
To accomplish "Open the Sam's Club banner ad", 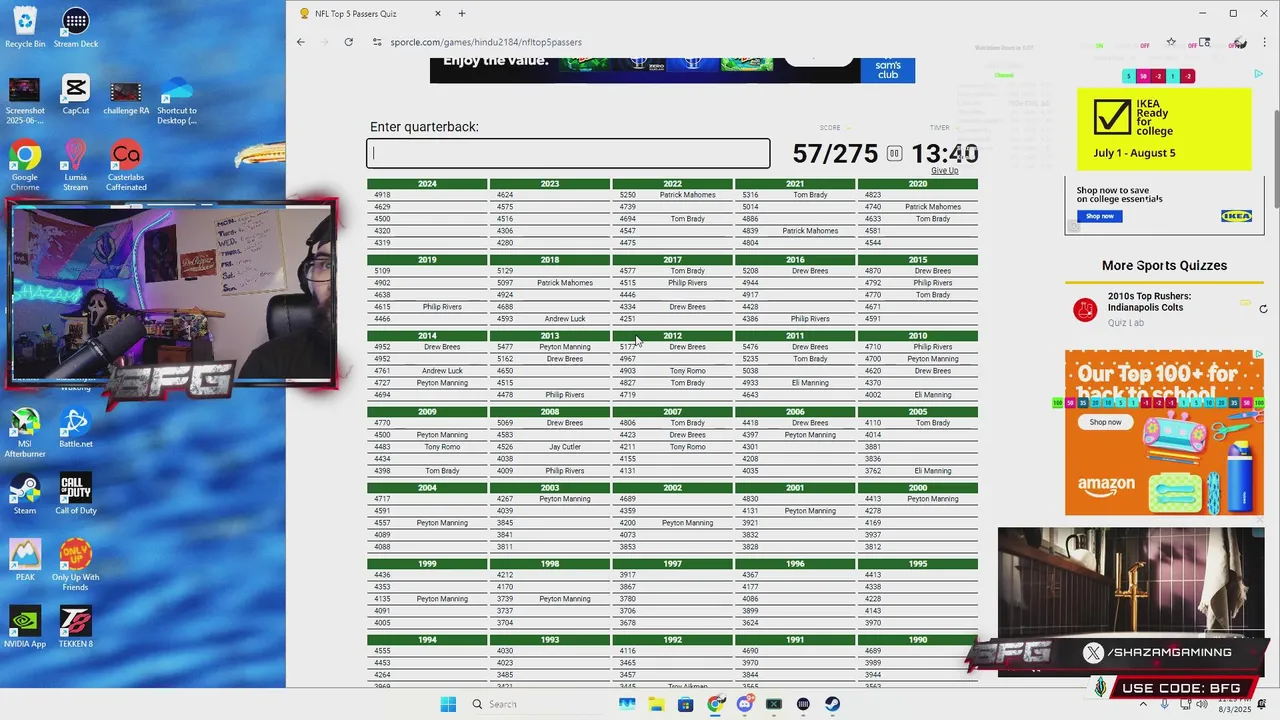I will click(672, 70).
